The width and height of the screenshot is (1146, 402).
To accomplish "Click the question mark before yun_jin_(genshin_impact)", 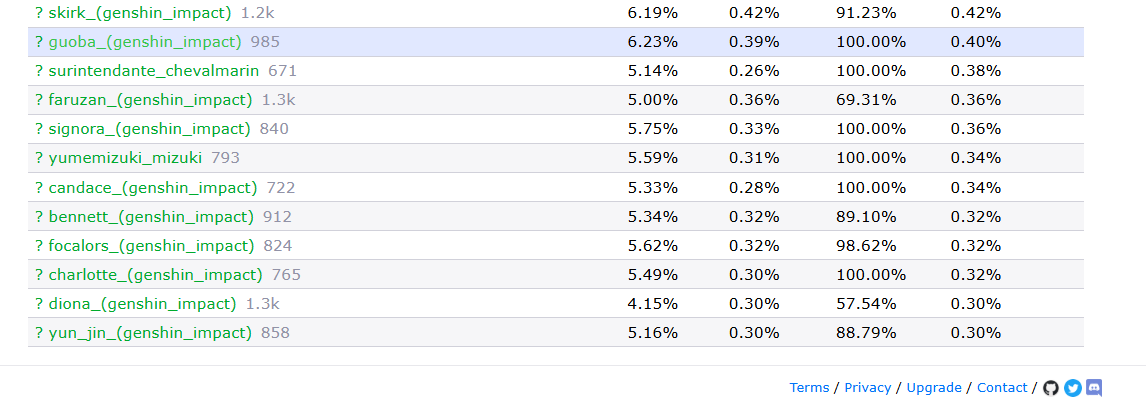I will [39, 333].
